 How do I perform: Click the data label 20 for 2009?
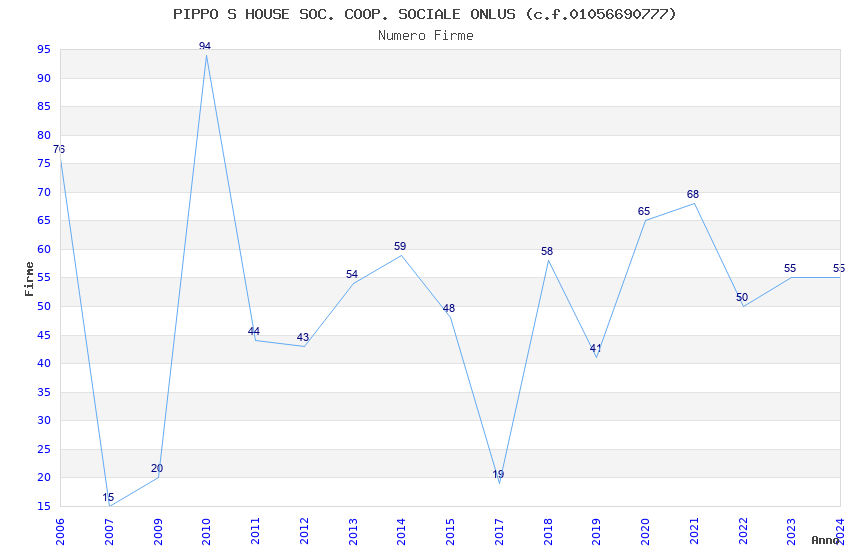tap(157, 468)
